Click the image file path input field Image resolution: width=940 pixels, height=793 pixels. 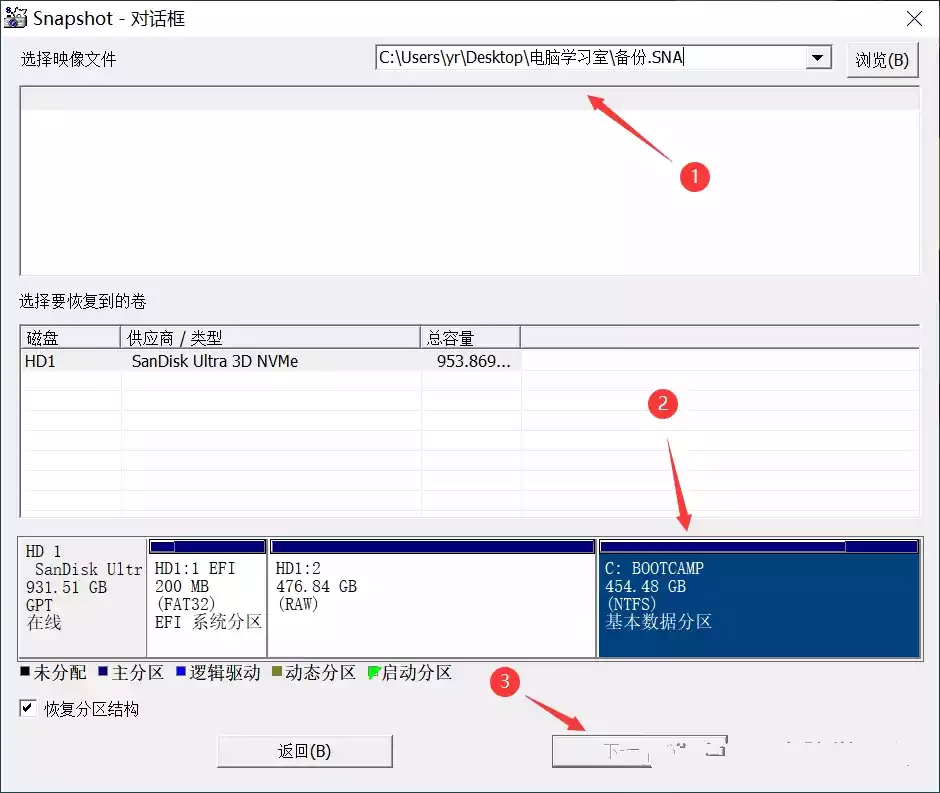590,58
